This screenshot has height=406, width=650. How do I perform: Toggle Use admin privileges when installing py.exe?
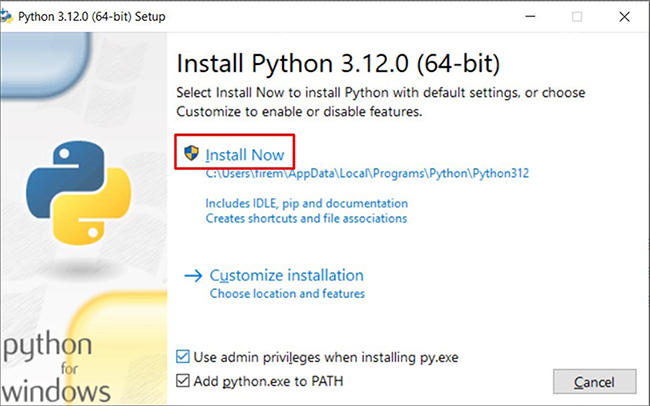pyautogui.click(x=183, y=357)
